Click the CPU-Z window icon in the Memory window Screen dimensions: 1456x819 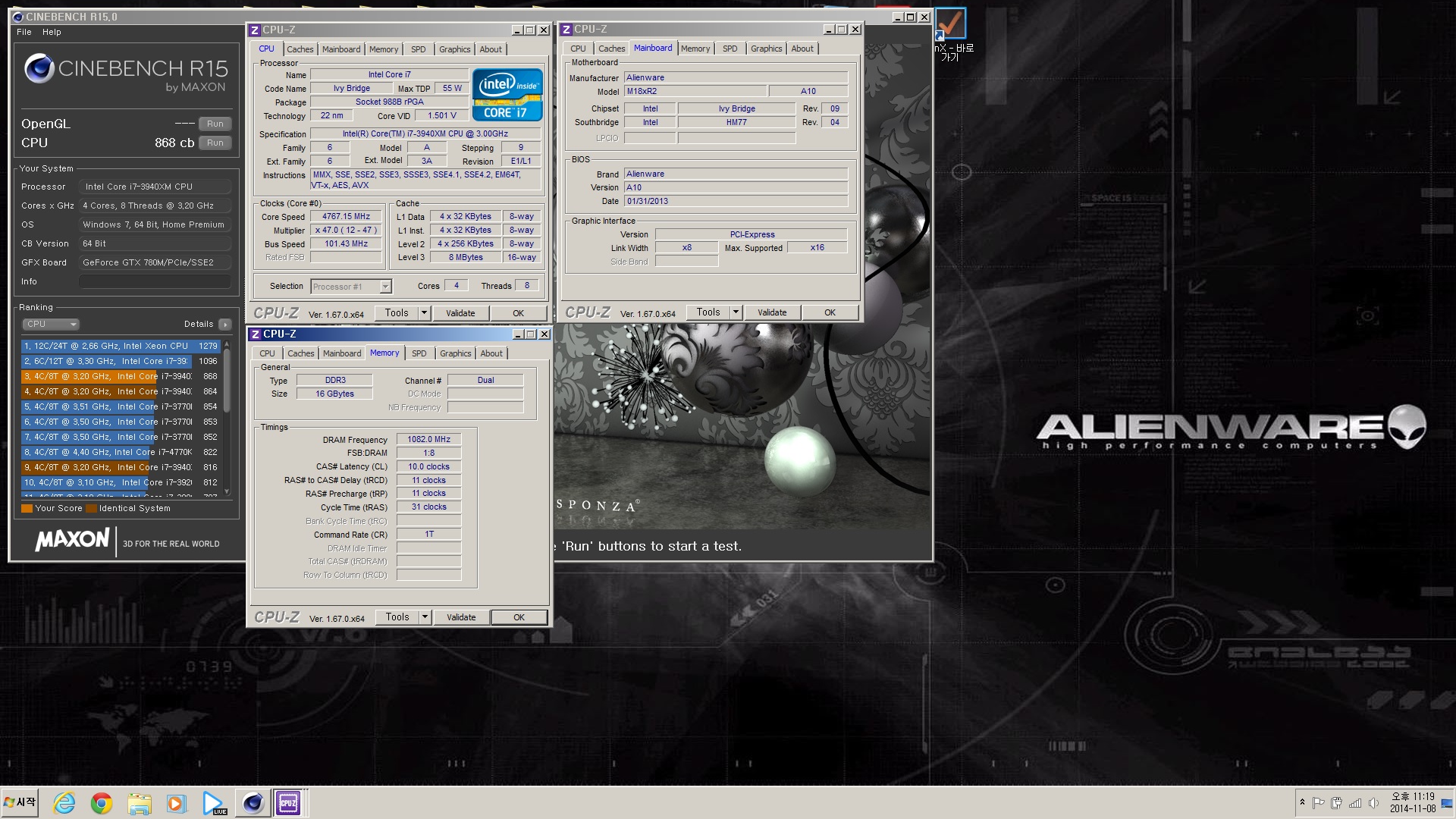256,334
